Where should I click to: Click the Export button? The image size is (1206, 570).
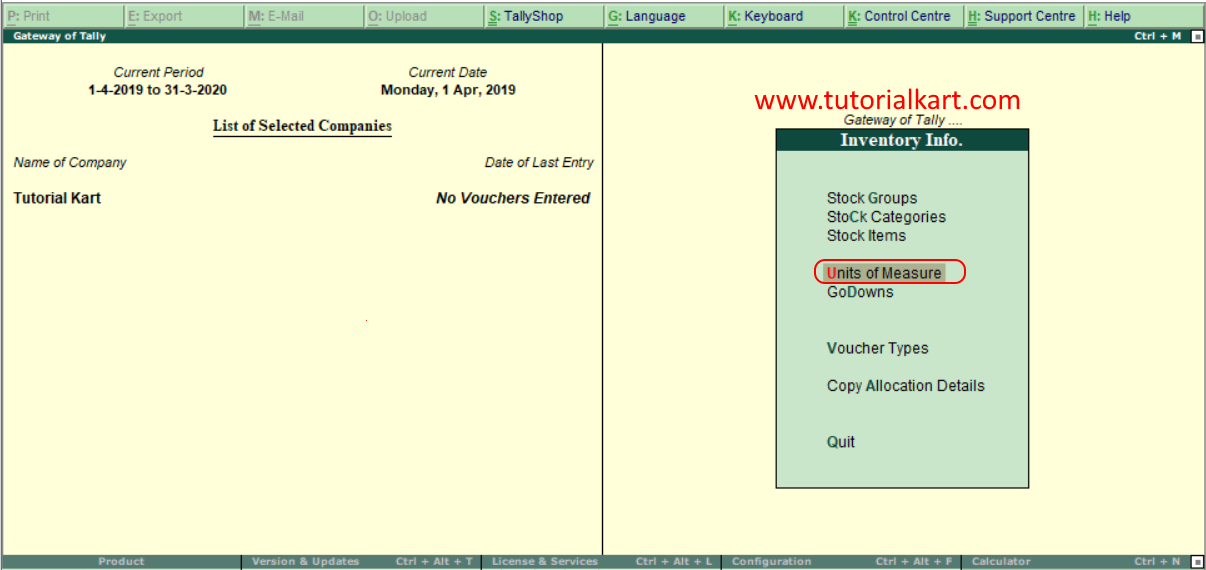click(x=183, y=16)
